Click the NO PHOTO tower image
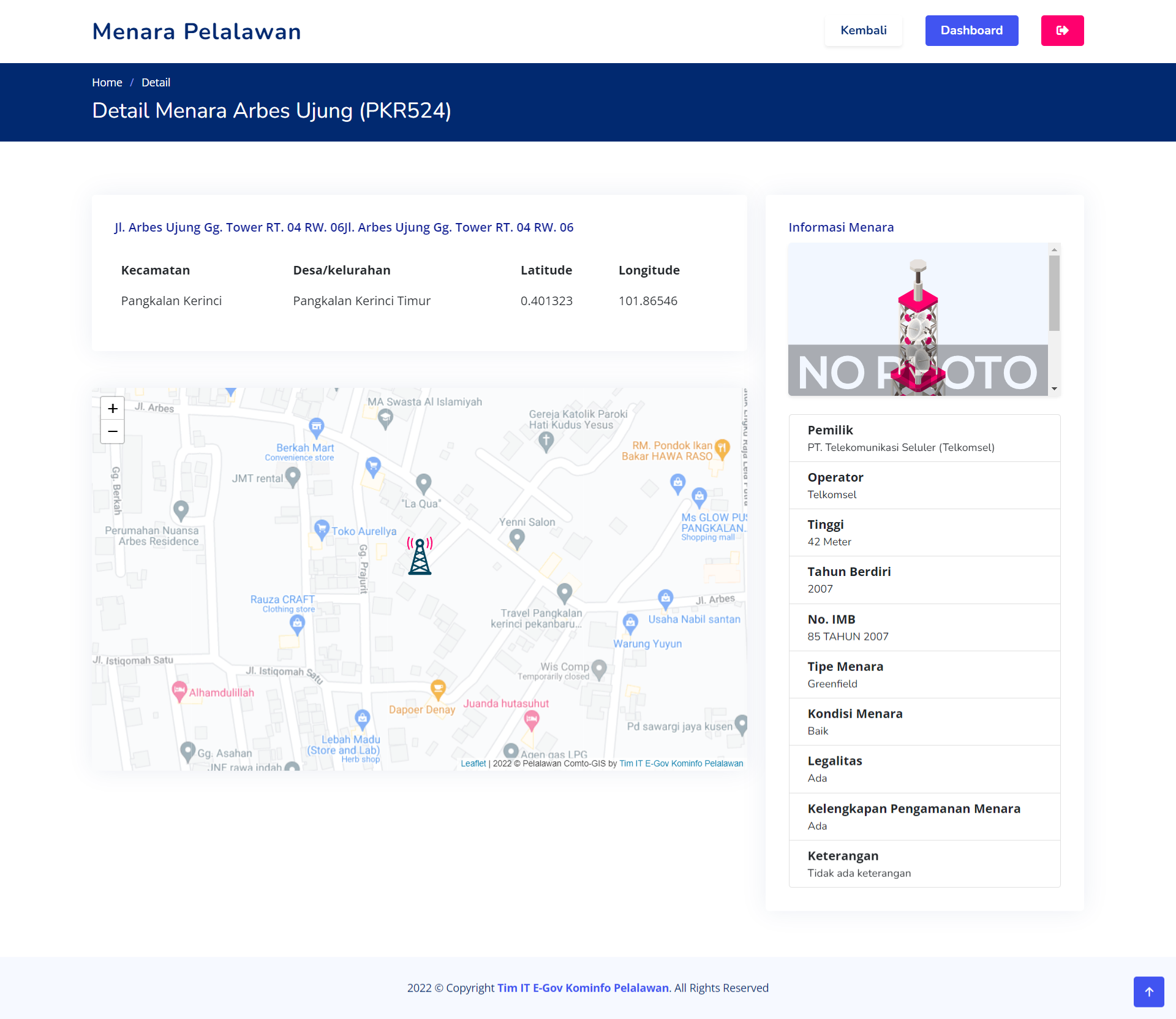This screenshot has height=1019, width=1176. [x=918, y=319]
